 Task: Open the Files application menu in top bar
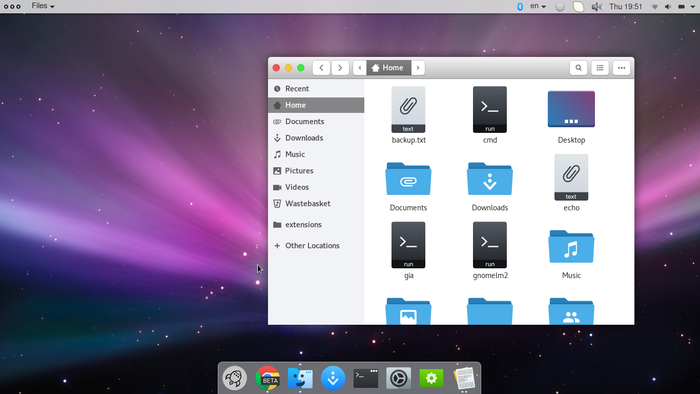click(43, 6)
